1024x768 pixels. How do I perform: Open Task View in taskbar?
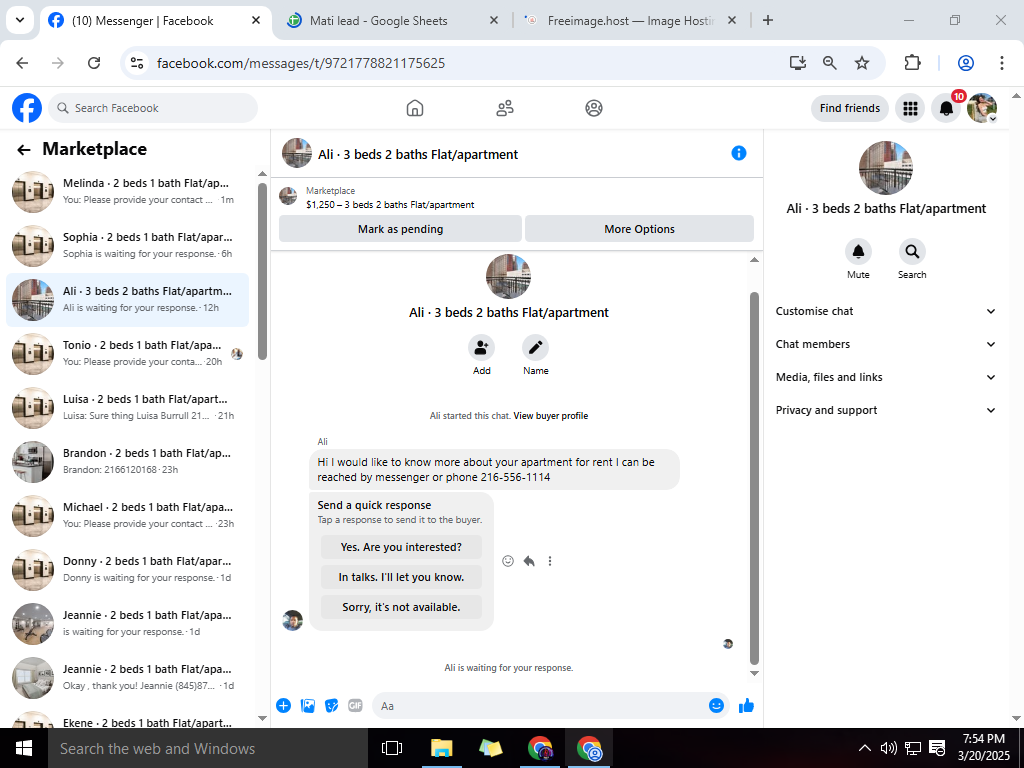pos(392,748)
